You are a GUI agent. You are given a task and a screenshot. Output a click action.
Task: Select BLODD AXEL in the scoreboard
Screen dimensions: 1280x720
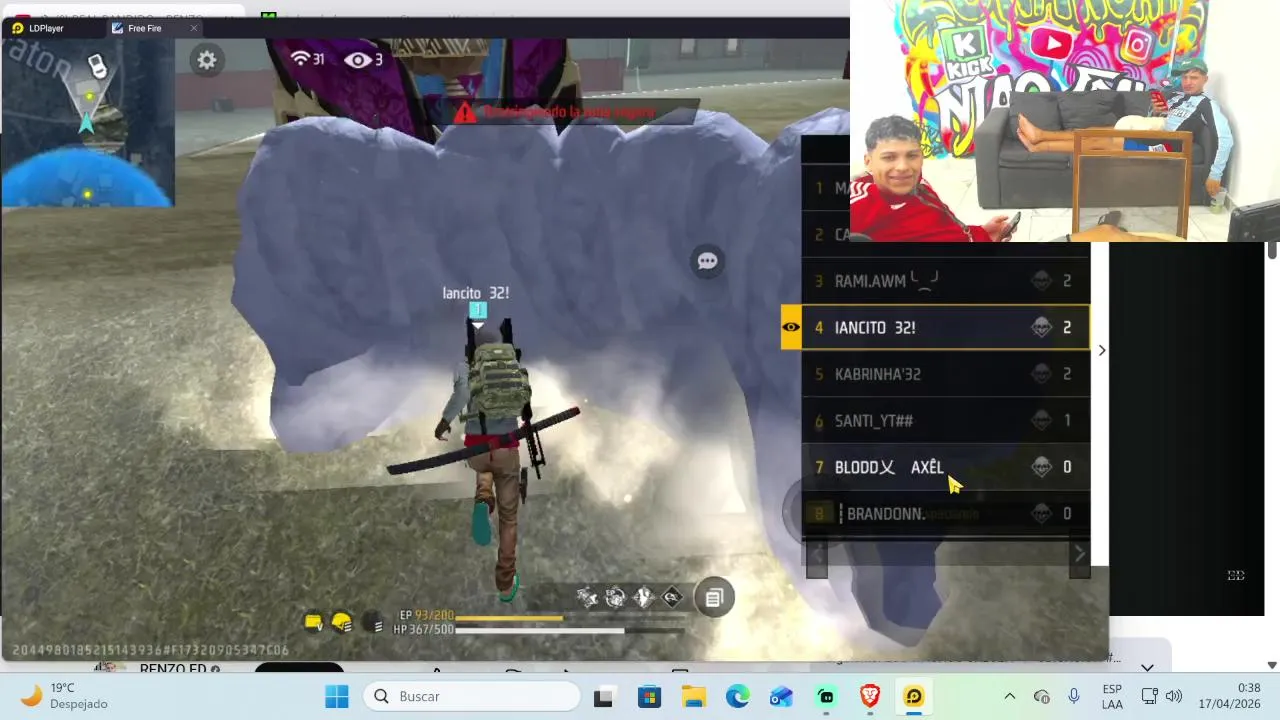tap(945, 467)
